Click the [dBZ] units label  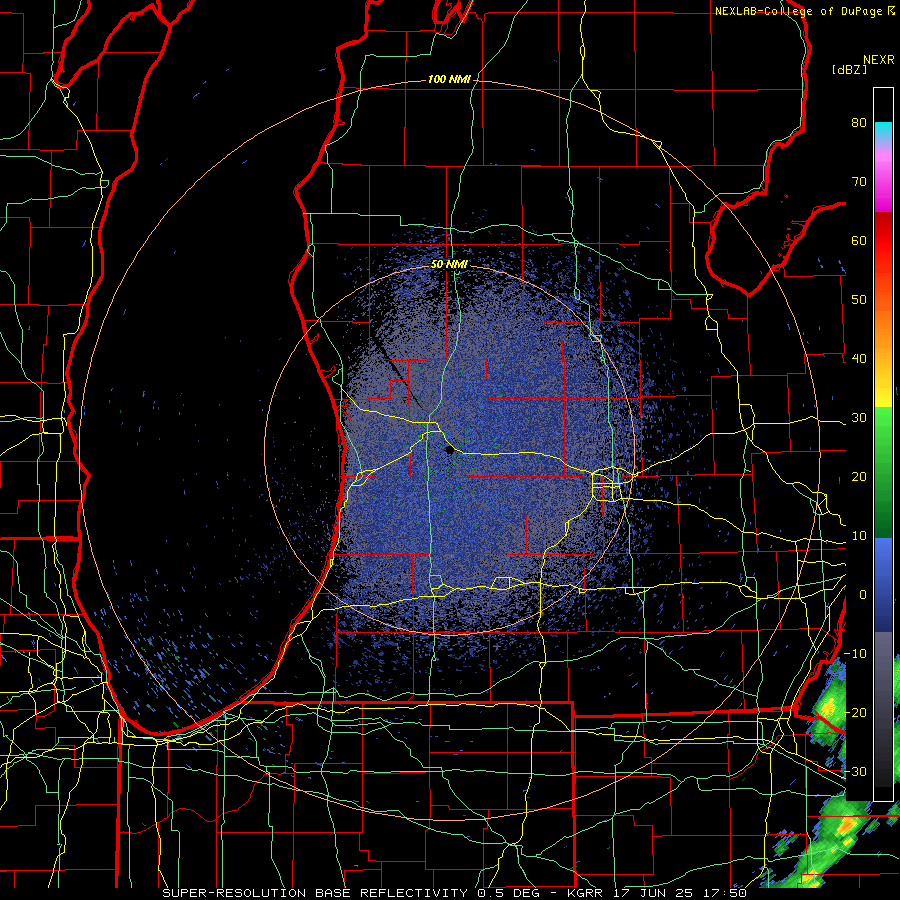(x=849, y=70)
